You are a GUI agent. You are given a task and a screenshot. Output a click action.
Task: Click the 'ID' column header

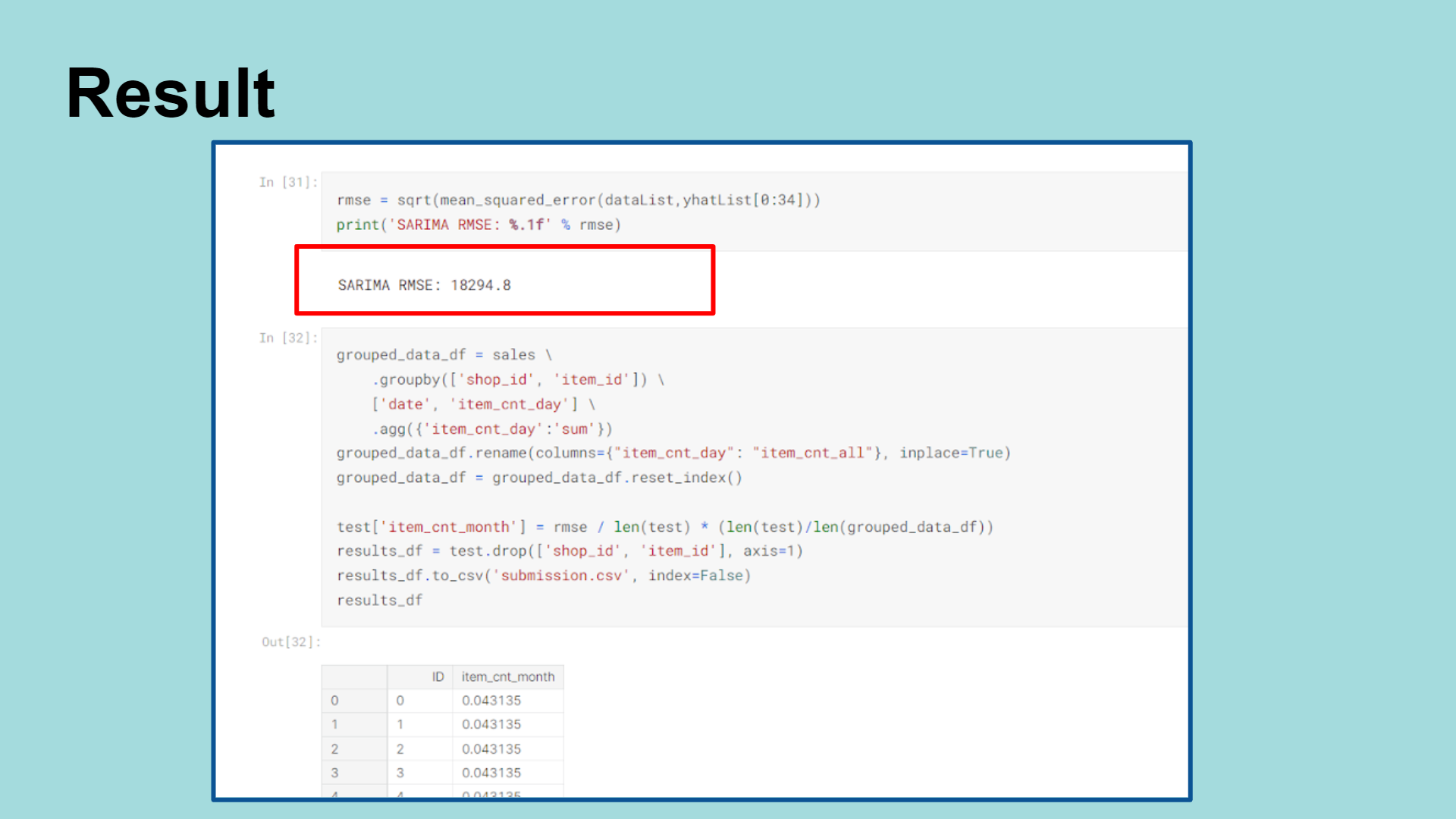coord(438,676)
